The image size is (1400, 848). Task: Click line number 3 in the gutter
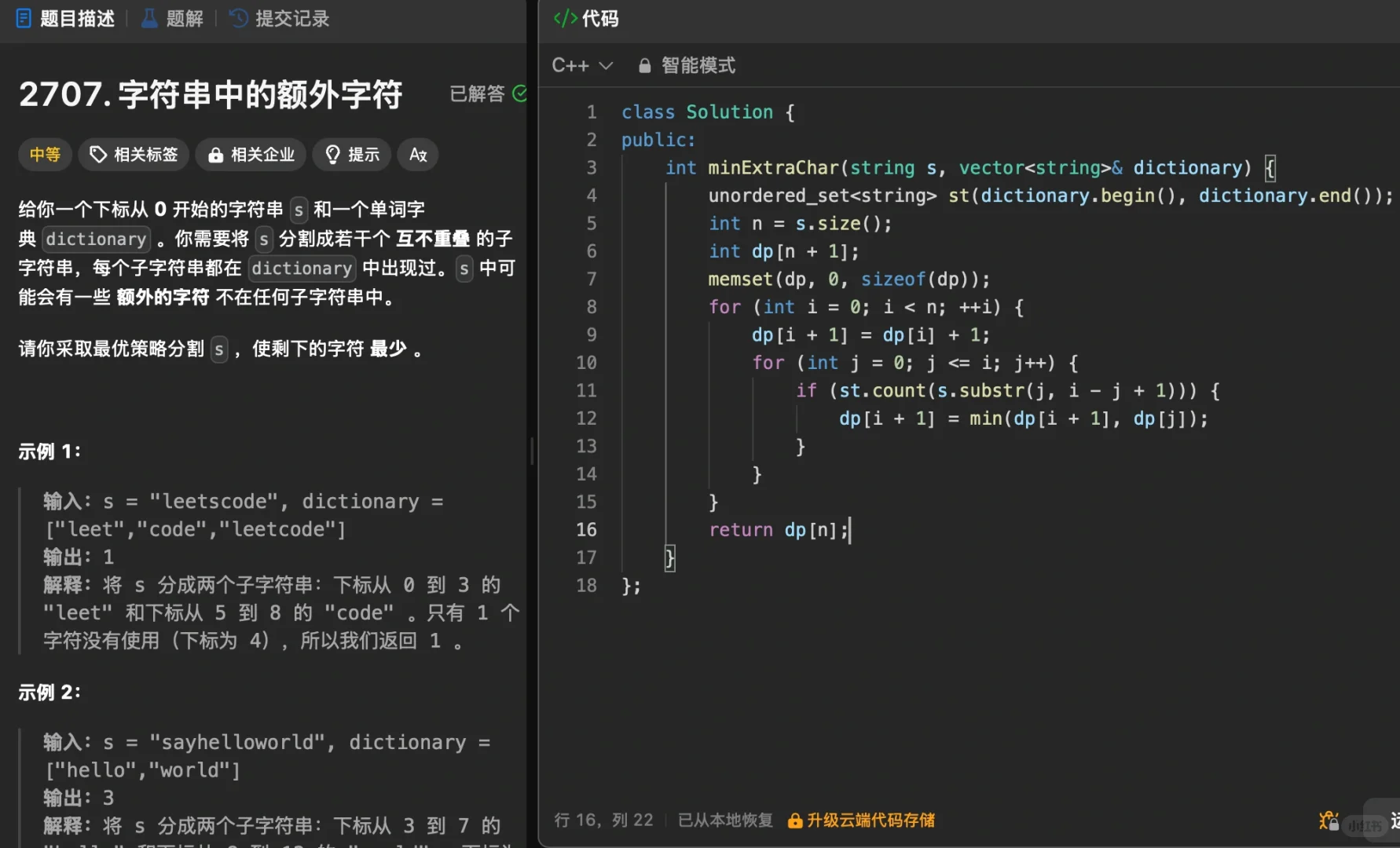592,168
